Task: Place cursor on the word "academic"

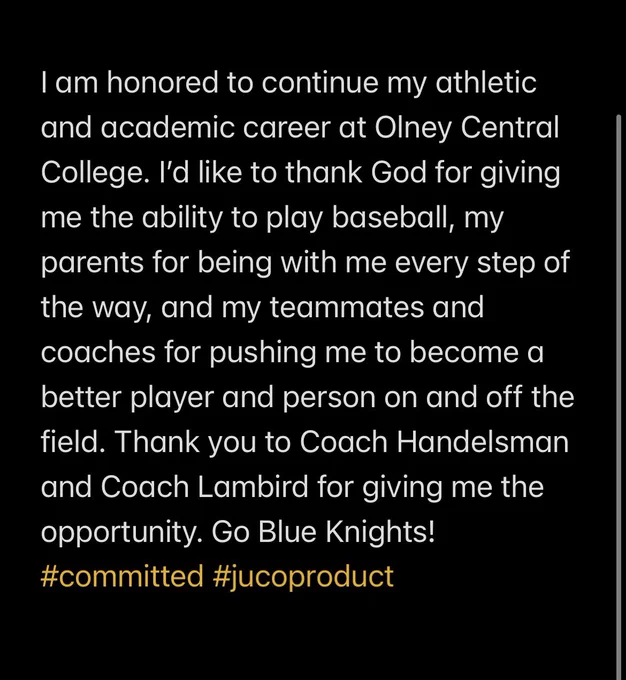Action: pyautogui.click(x=167, y=128)
